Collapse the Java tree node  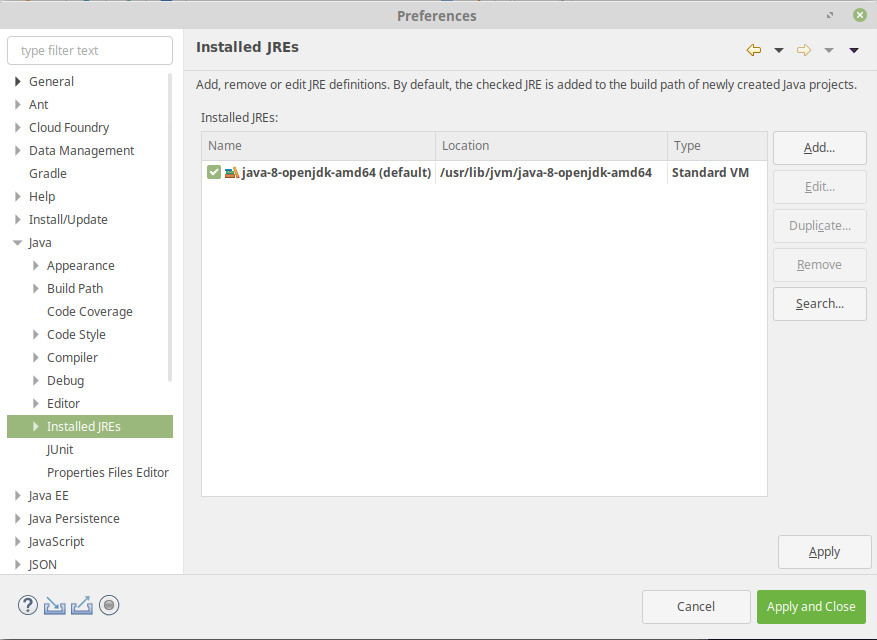[18, 243]
